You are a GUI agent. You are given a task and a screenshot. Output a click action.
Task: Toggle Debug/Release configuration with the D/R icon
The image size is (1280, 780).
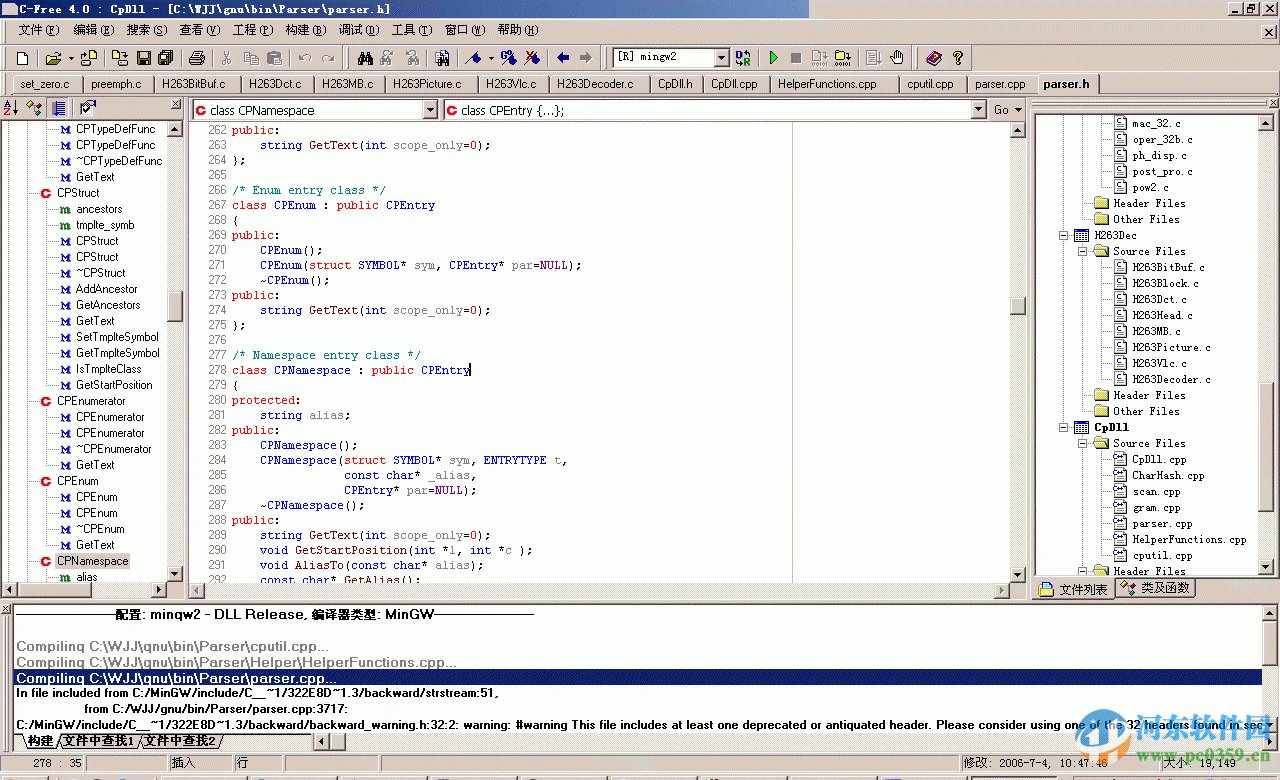[x=744, y=57]
